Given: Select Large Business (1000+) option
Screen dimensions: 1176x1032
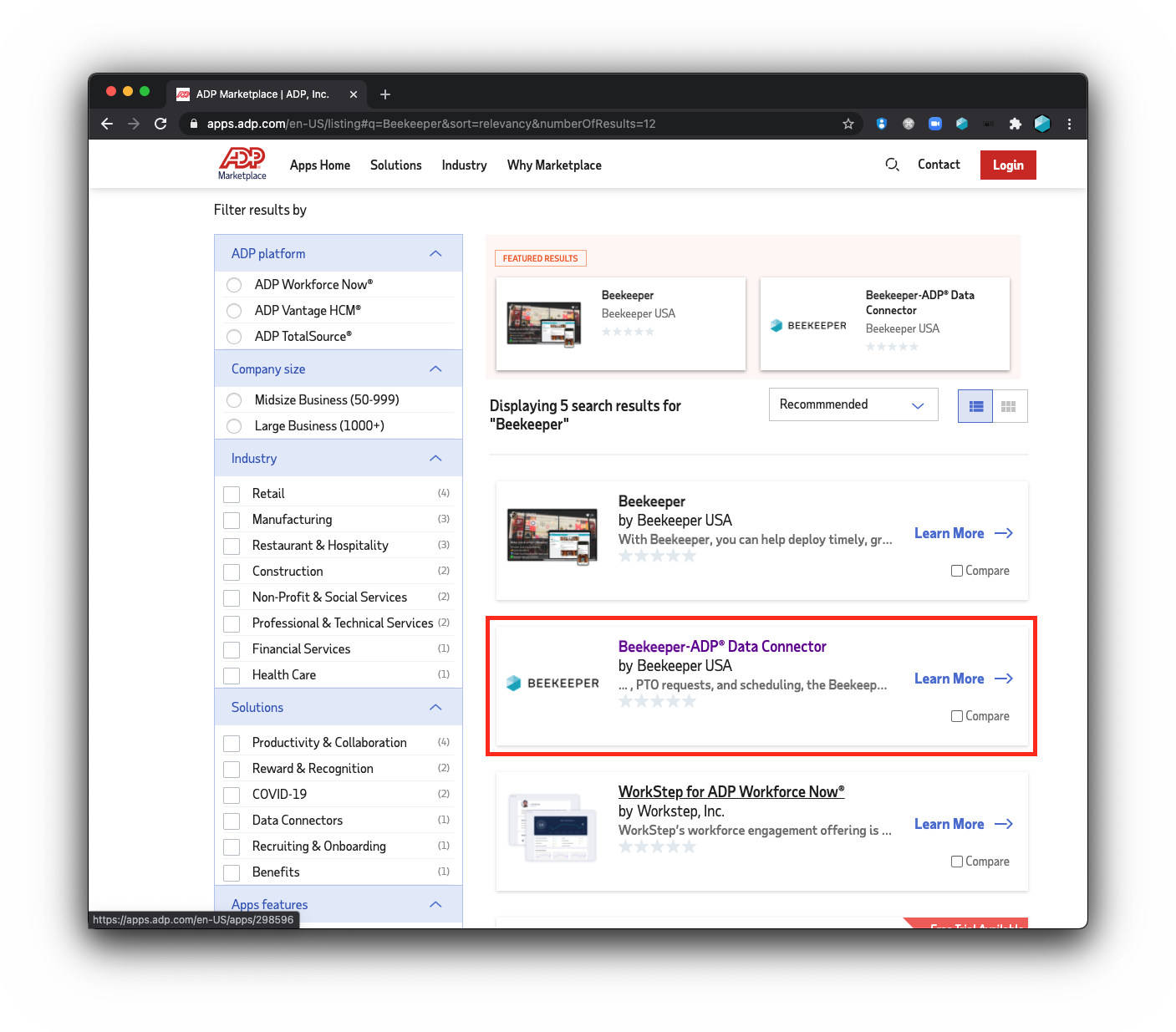Looking at the screenshot, I should [x=234, y=426].
